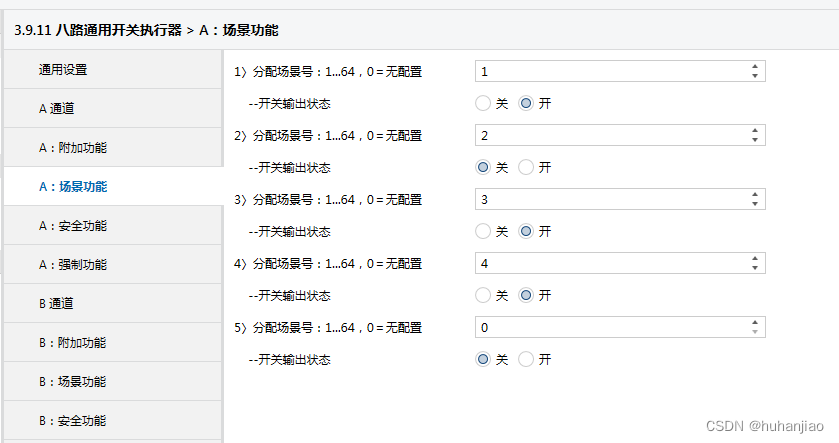Open the 通用设置 tab
The image size is (839, 443).
pyautogui.click(x=112, y=69)
